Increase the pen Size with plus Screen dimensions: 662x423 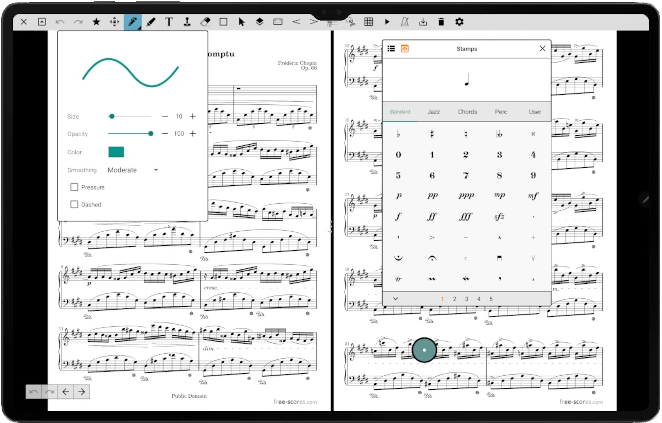click(193, 116)
